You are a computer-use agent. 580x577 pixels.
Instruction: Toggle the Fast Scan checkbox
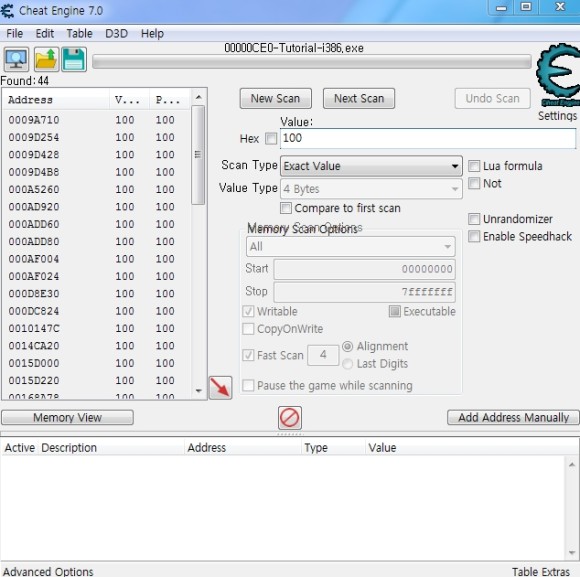[248, 355]
